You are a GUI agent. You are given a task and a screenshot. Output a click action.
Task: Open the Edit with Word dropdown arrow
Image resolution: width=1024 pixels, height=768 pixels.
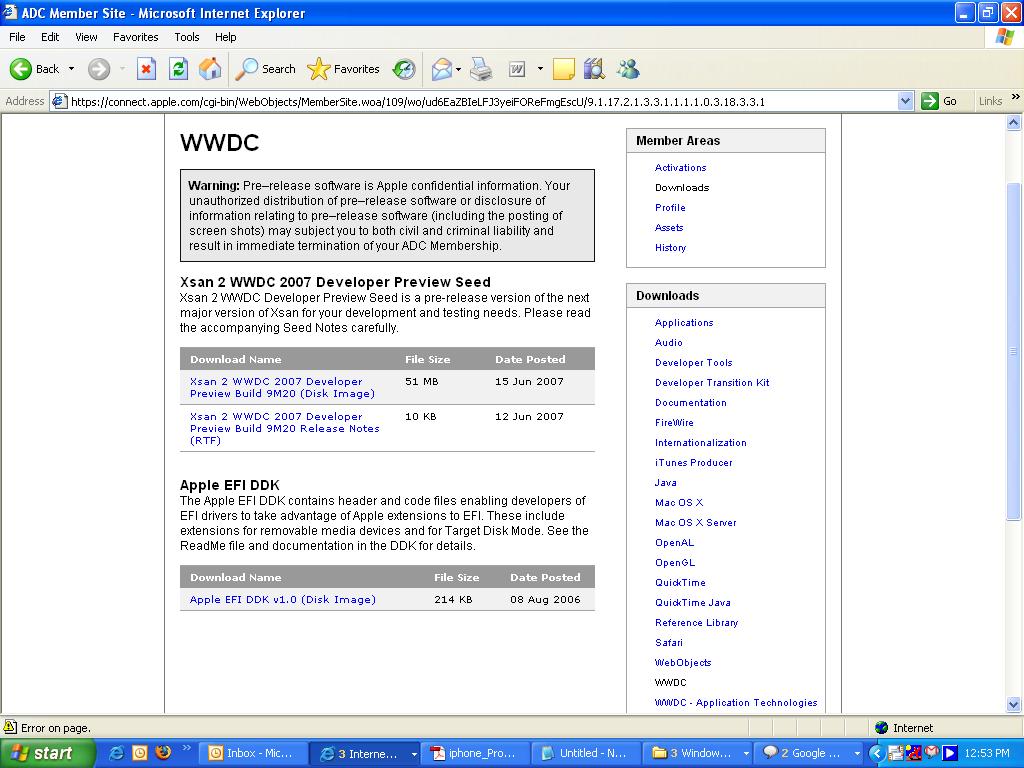click(540, 69)
